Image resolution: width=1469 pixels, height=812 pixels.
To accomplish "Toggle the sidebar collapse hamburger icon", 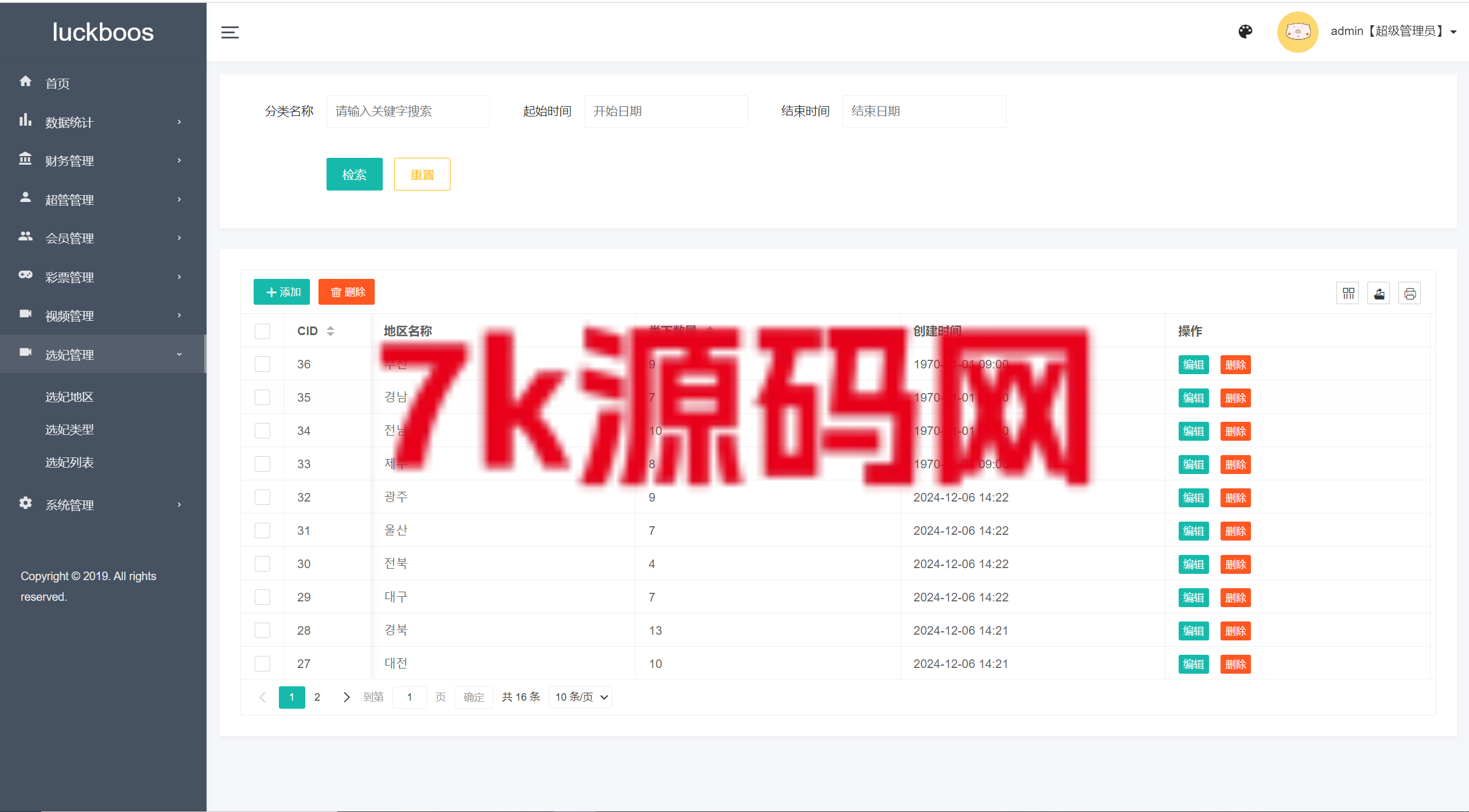I will point(230,32).
